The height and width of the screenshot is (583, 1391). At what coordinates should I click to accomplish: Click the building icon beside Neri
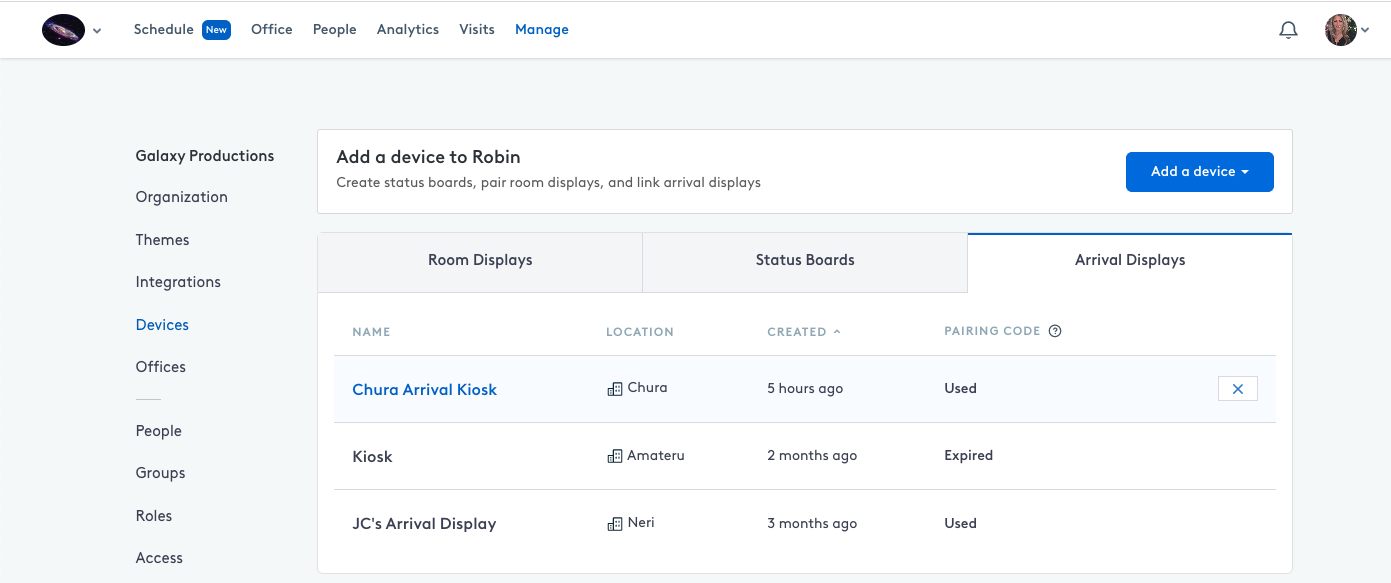(615, 524)
